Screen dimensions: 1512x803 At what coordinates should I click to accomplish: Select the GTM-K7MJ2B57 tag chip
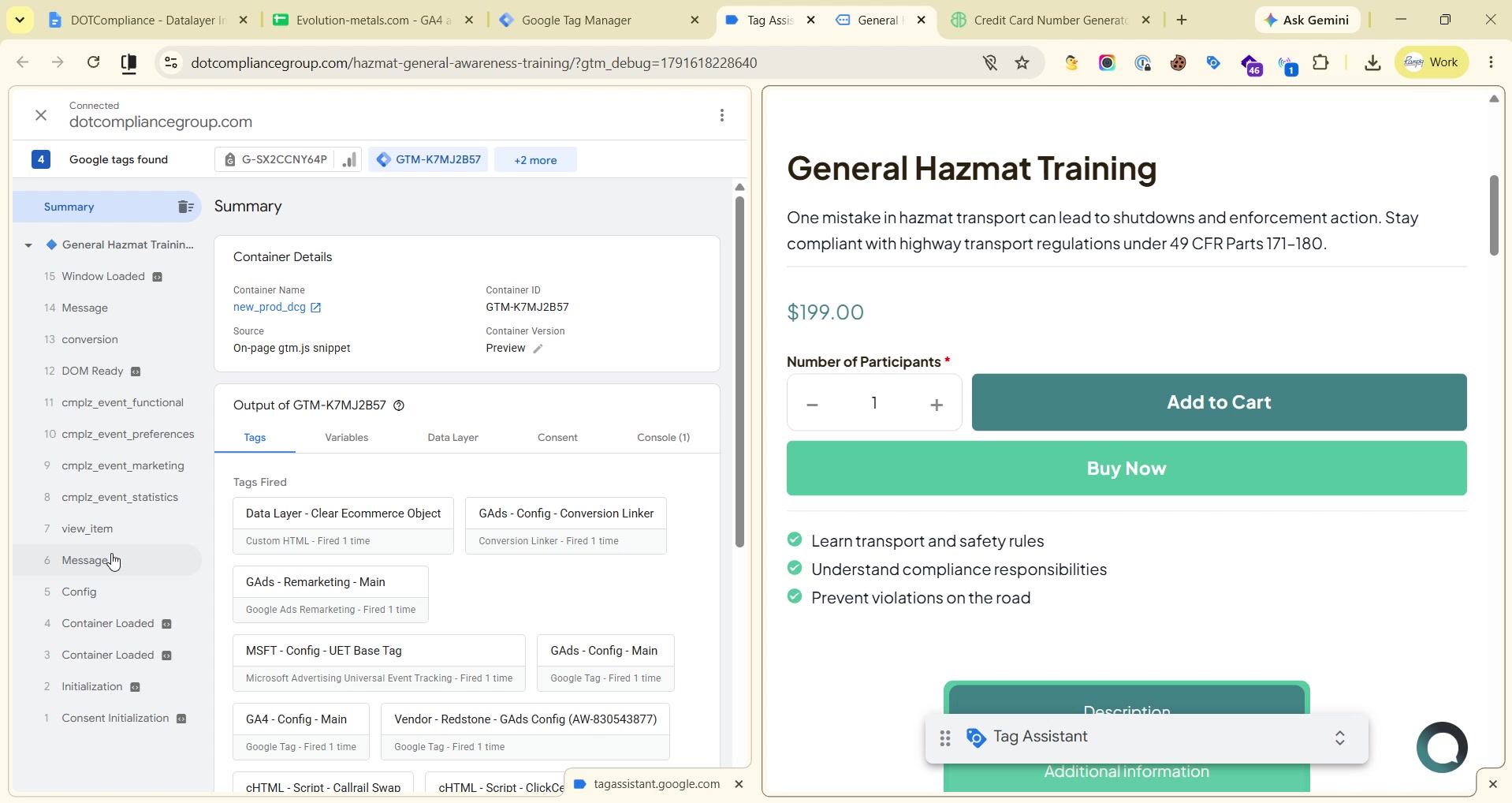point(429,160)
